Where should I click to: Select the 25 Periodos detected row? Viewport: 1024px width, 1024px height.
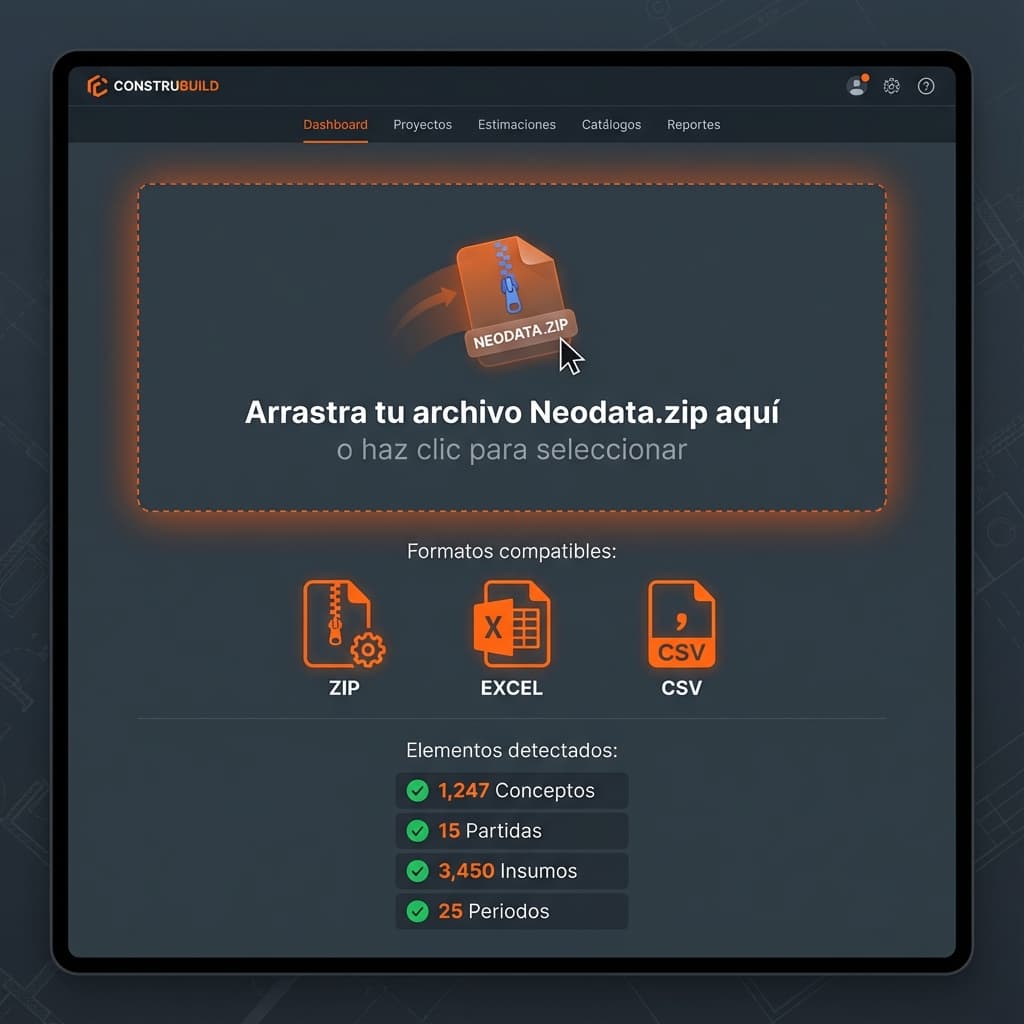click(511, 910)
